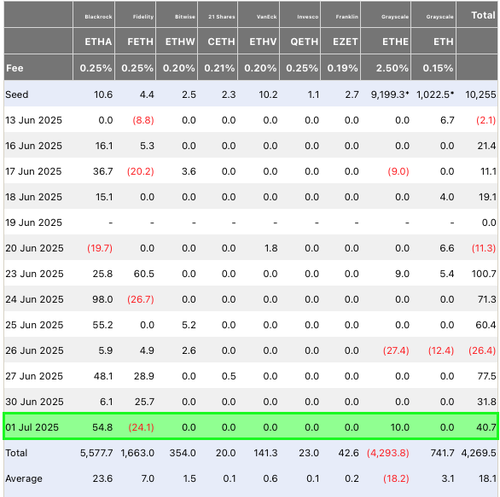Image resolution: width=500 pixels, height=497 pixels.
Task: Click the Average row label
Action: [x=24, y=479]
